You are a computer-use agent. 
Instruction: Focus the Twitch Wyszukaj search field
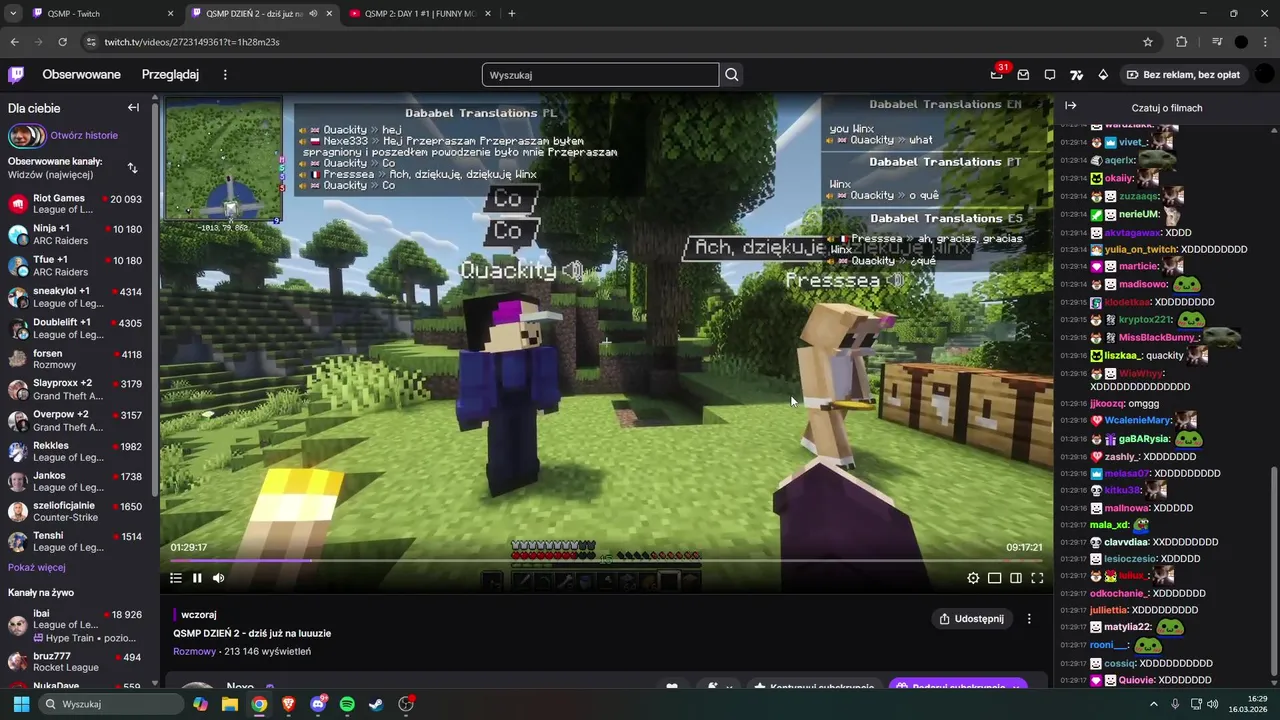pyautogui.click(x=600, y=75)
